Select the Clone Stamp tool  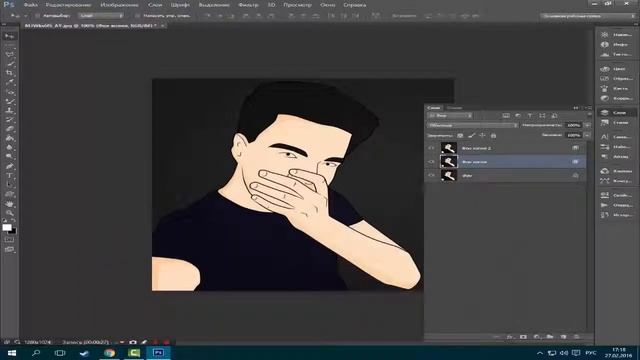tap(9, 110)
